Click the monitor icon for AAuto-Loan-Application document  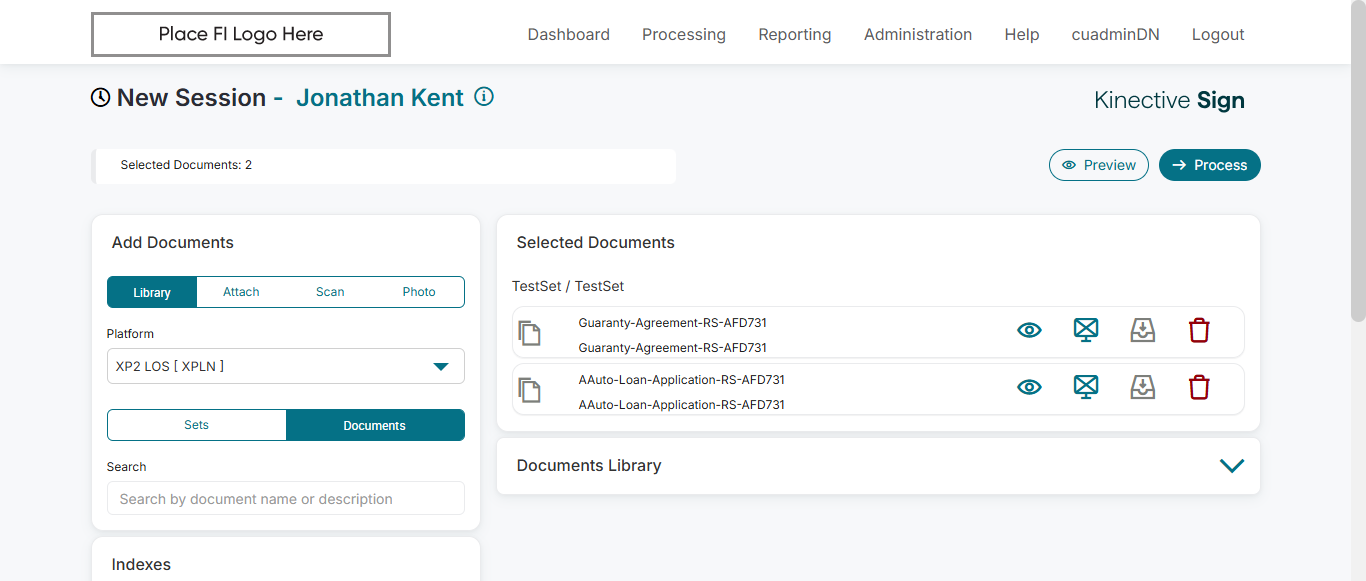pyautogui.click(x=1086, y=387)
